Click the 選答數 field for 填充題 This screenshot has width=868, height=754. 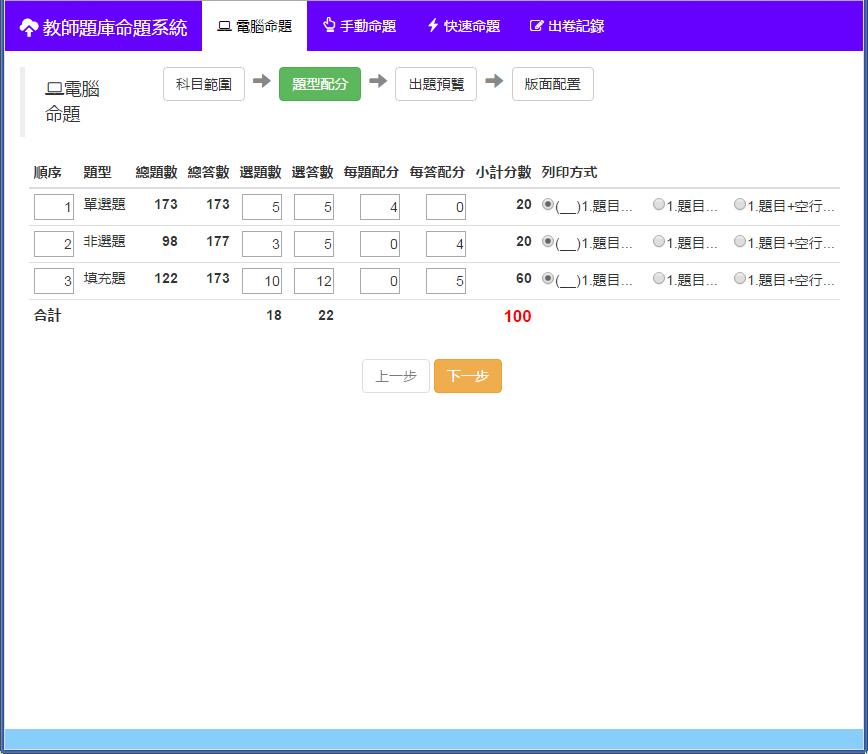pyautogui.click(x=314, y=281)
